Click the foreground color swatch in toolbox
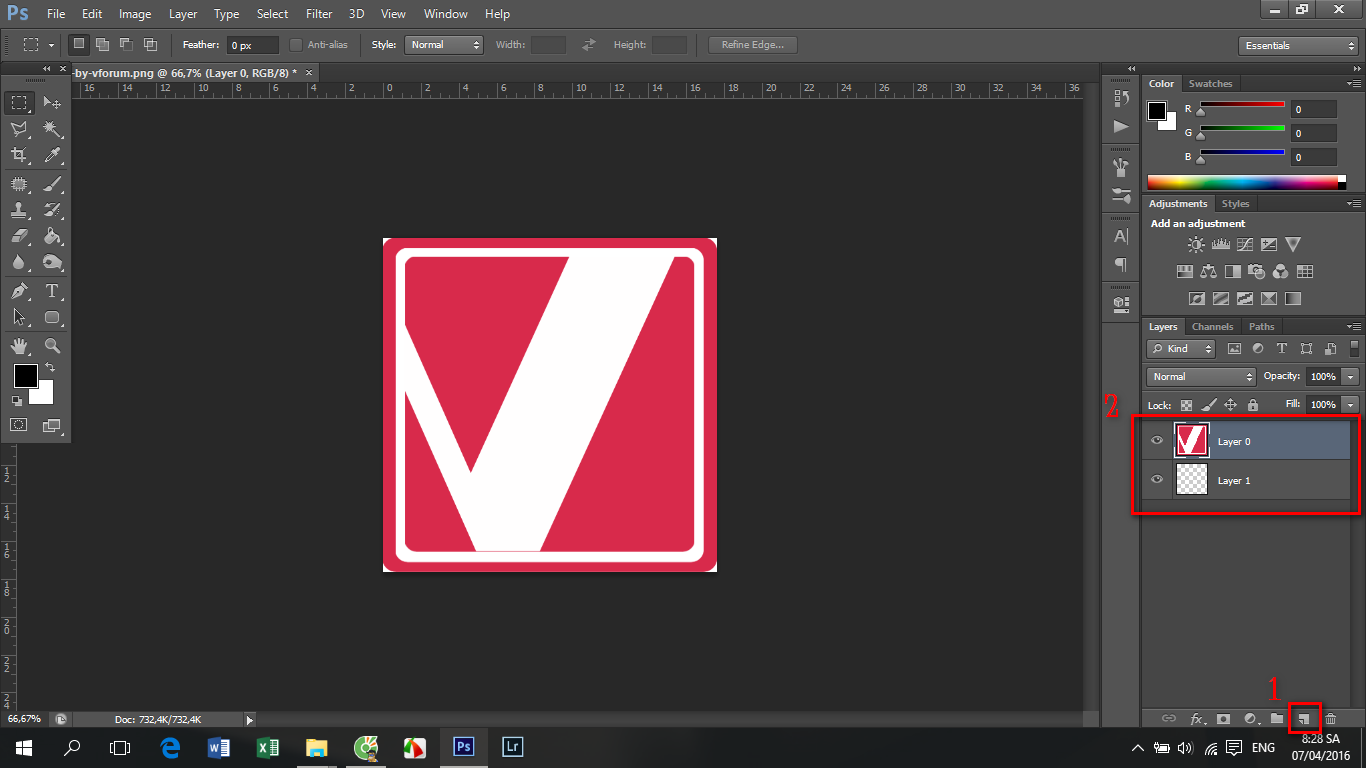Viewport: 1366px width, 768px height. click(25, 376)
